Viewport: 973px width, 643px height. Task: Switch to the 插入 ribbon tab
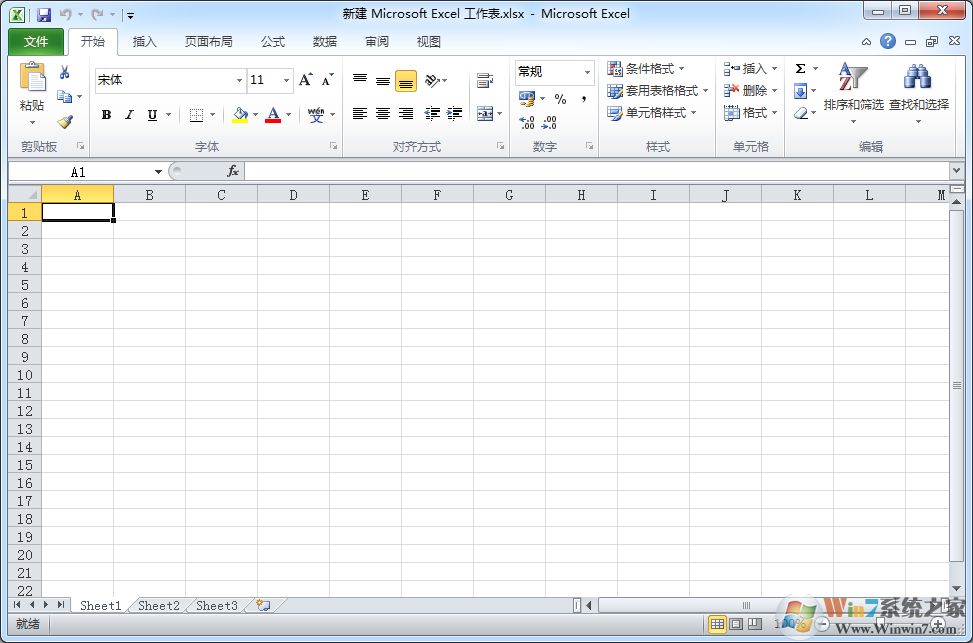[144, 41]
